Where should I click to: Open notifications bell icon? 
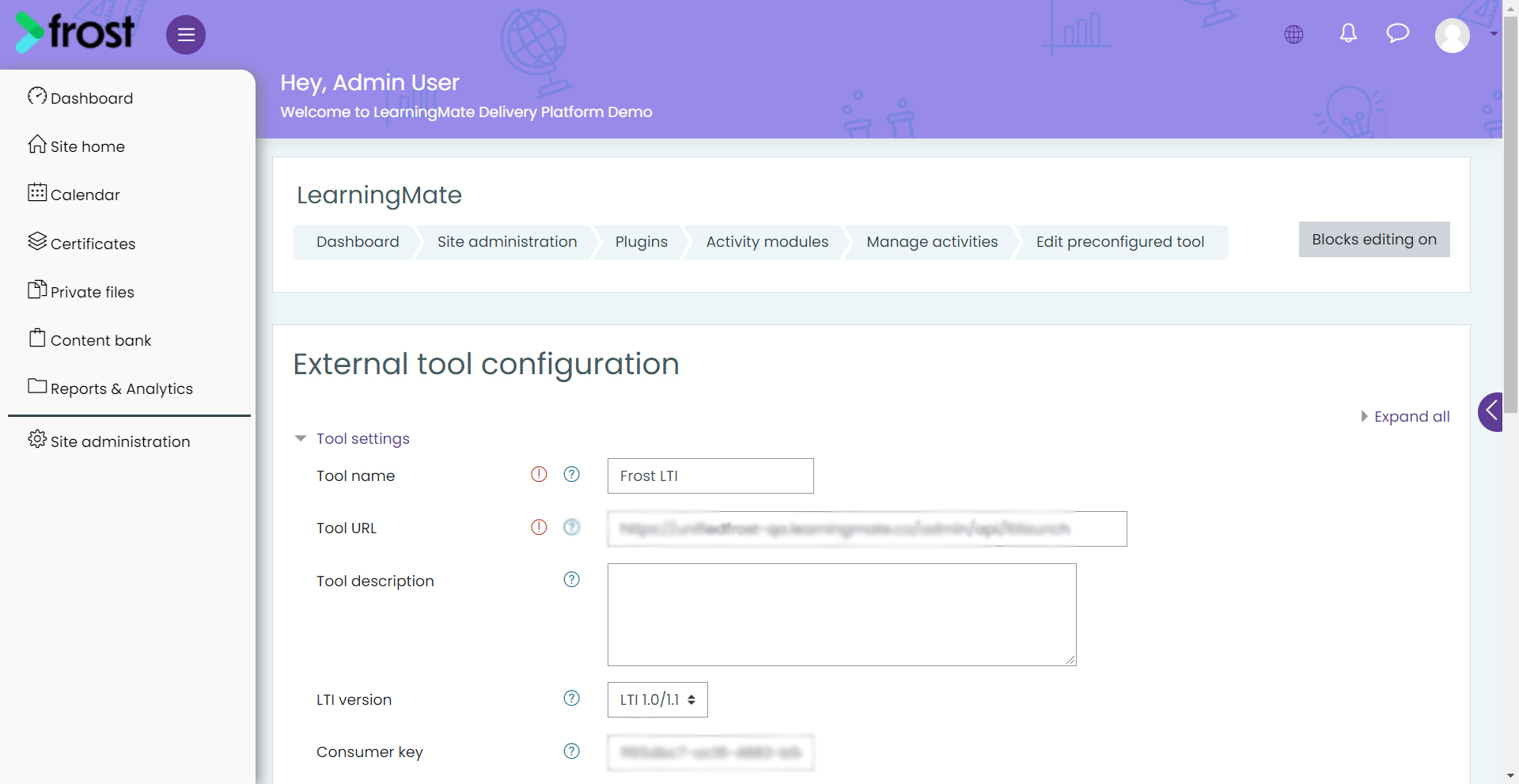(1348, 33)
